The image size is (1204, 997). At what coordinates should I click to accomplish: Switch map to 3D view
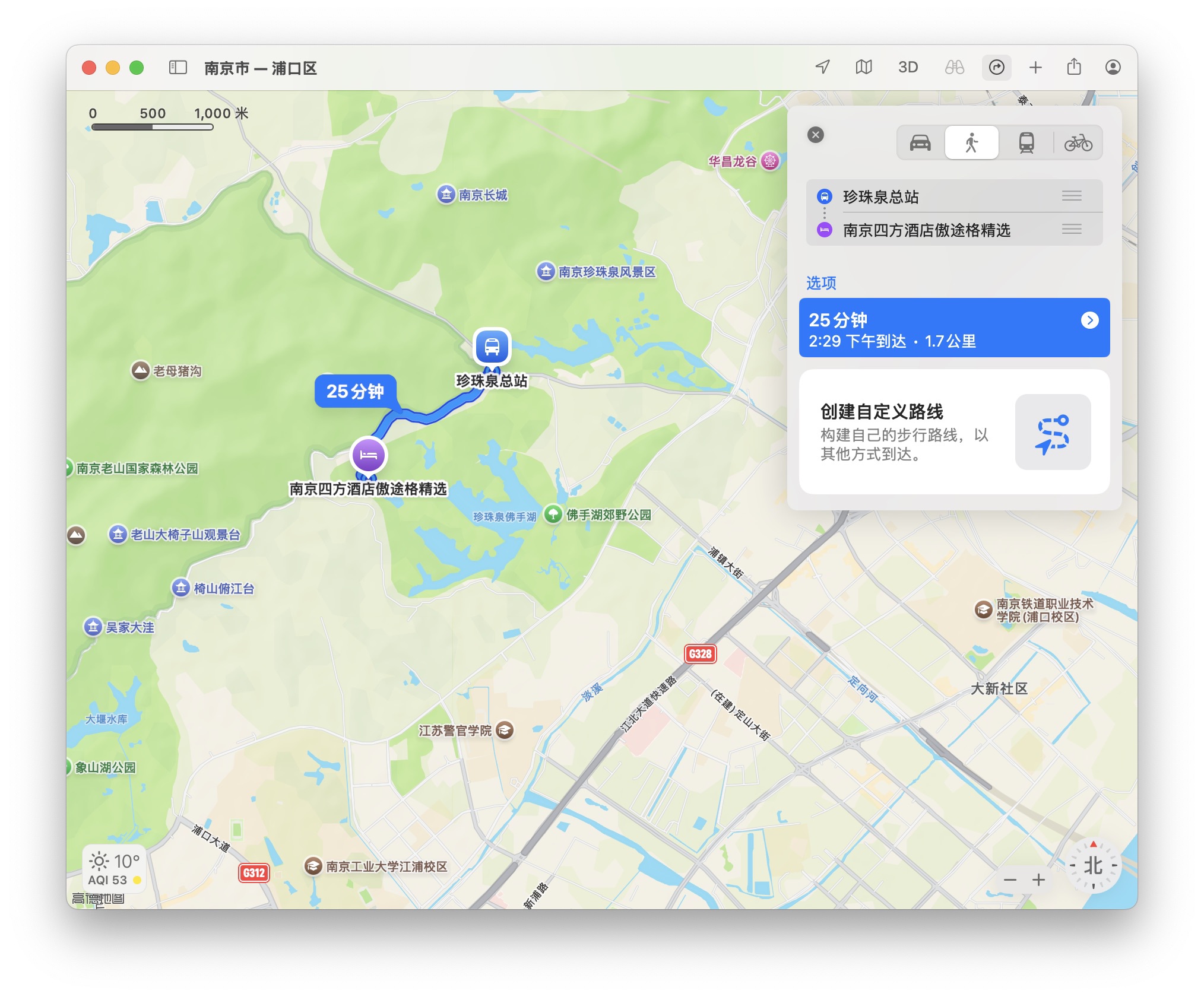pyautogui.click(x=908, y=67)
